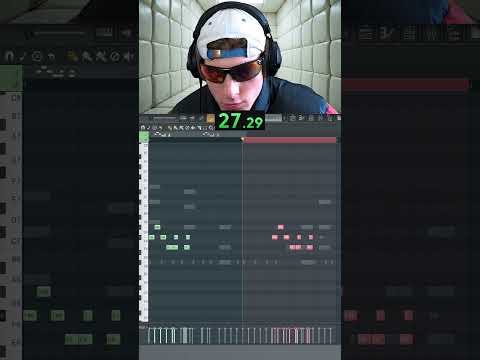Click the crossed-circle tool icon in the blurred left toolbar
480x360 pixels.
tap(114, 57)
